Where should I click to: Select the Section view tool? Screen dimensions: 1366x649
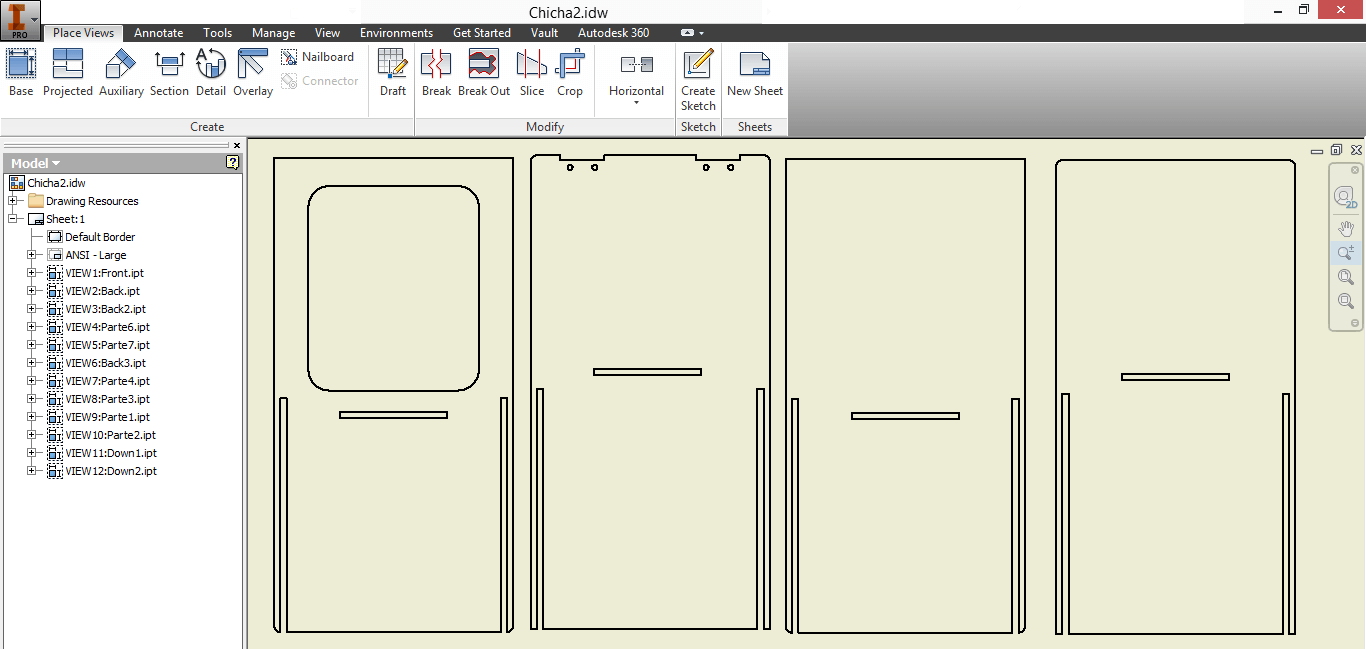point(169,73)
